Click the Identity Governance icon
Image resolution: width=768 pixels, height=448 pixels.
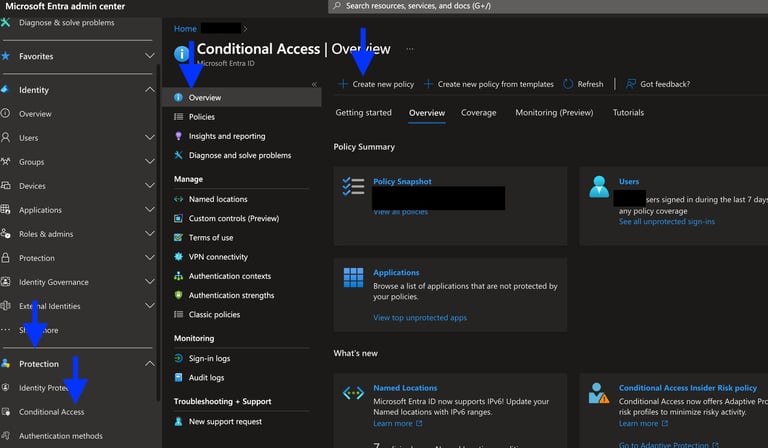click(x=5, y=282)
